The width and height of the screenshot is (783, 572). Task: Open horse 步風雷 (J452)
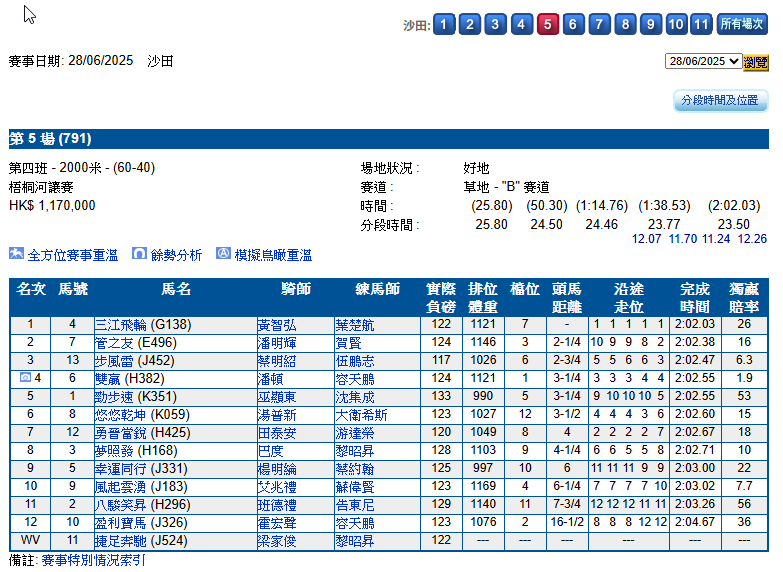(x=134, y=361)
